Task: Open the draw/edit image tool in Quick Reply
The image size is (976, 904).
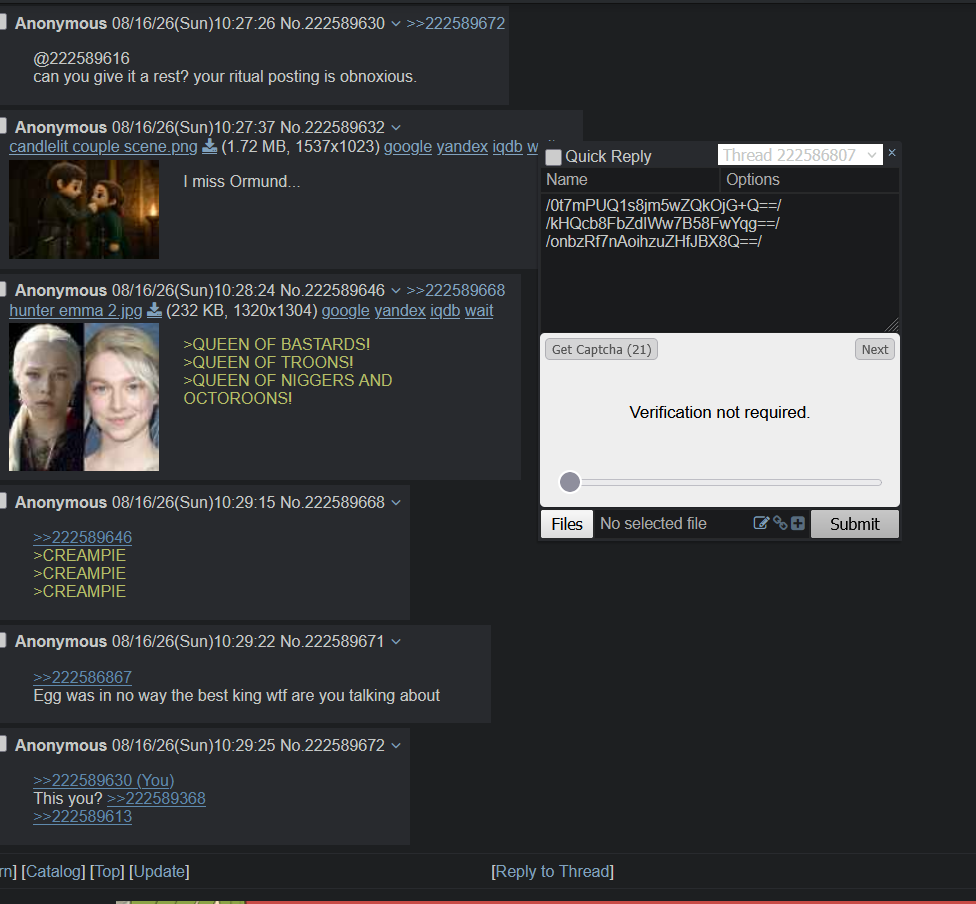Action: pos(761,523)
